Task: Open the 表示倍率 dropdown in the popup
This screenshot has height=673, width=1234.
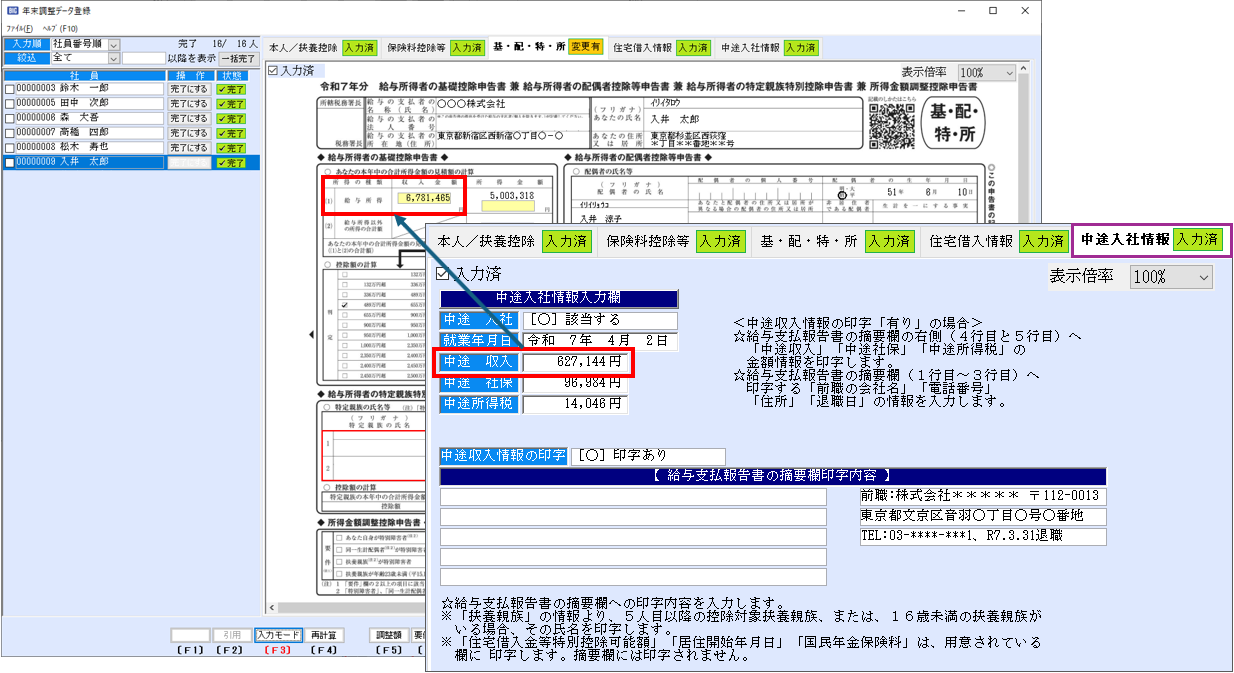Action: (1202, 277)
